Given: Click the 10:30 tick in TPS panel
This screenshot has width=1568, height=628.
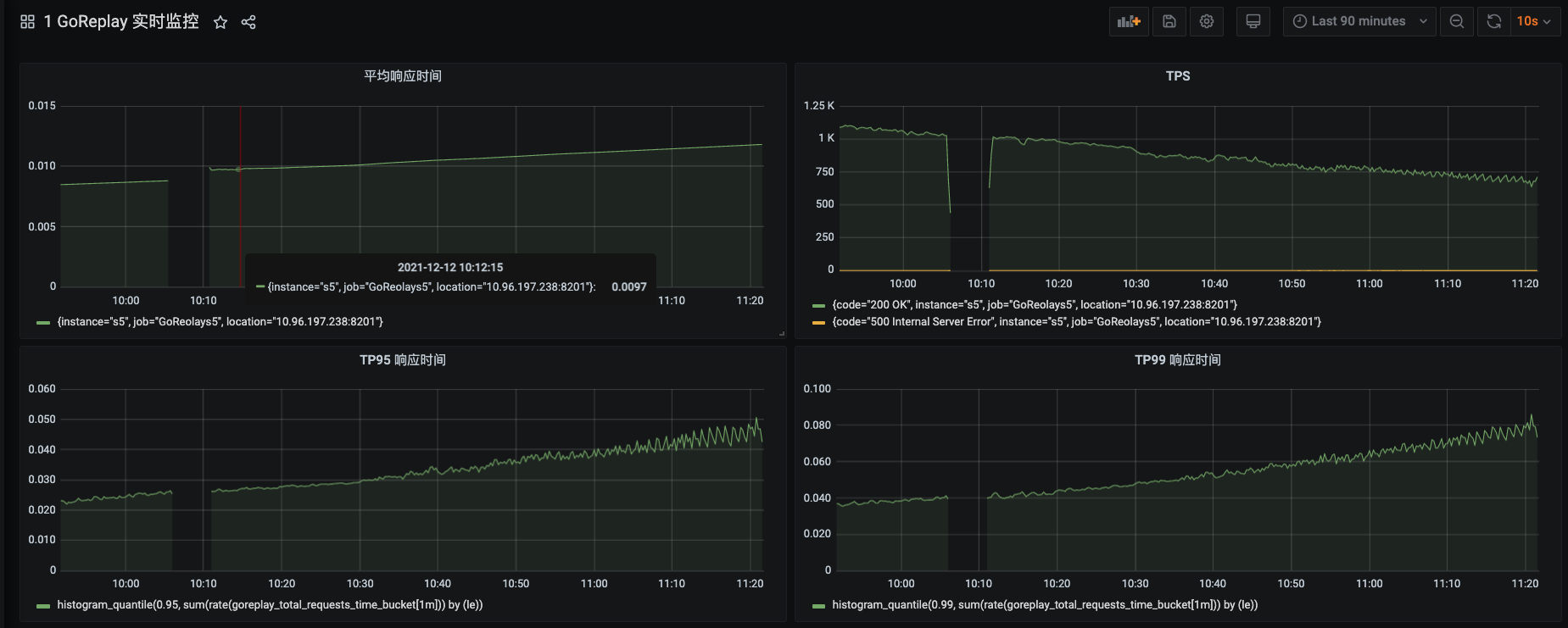Looking at the screenshot, I should pos(1136,284).
